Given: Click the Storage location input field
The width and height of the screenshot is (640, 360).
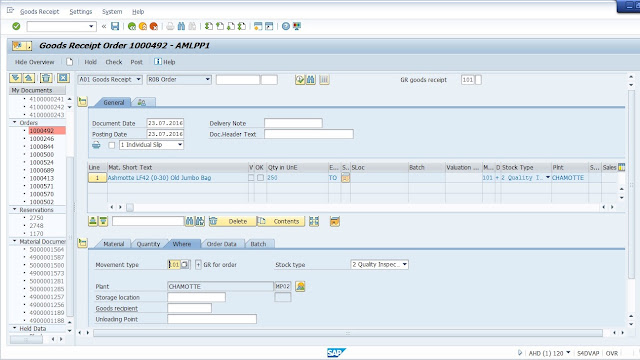Looking at the screenshot, I should 196,297.
